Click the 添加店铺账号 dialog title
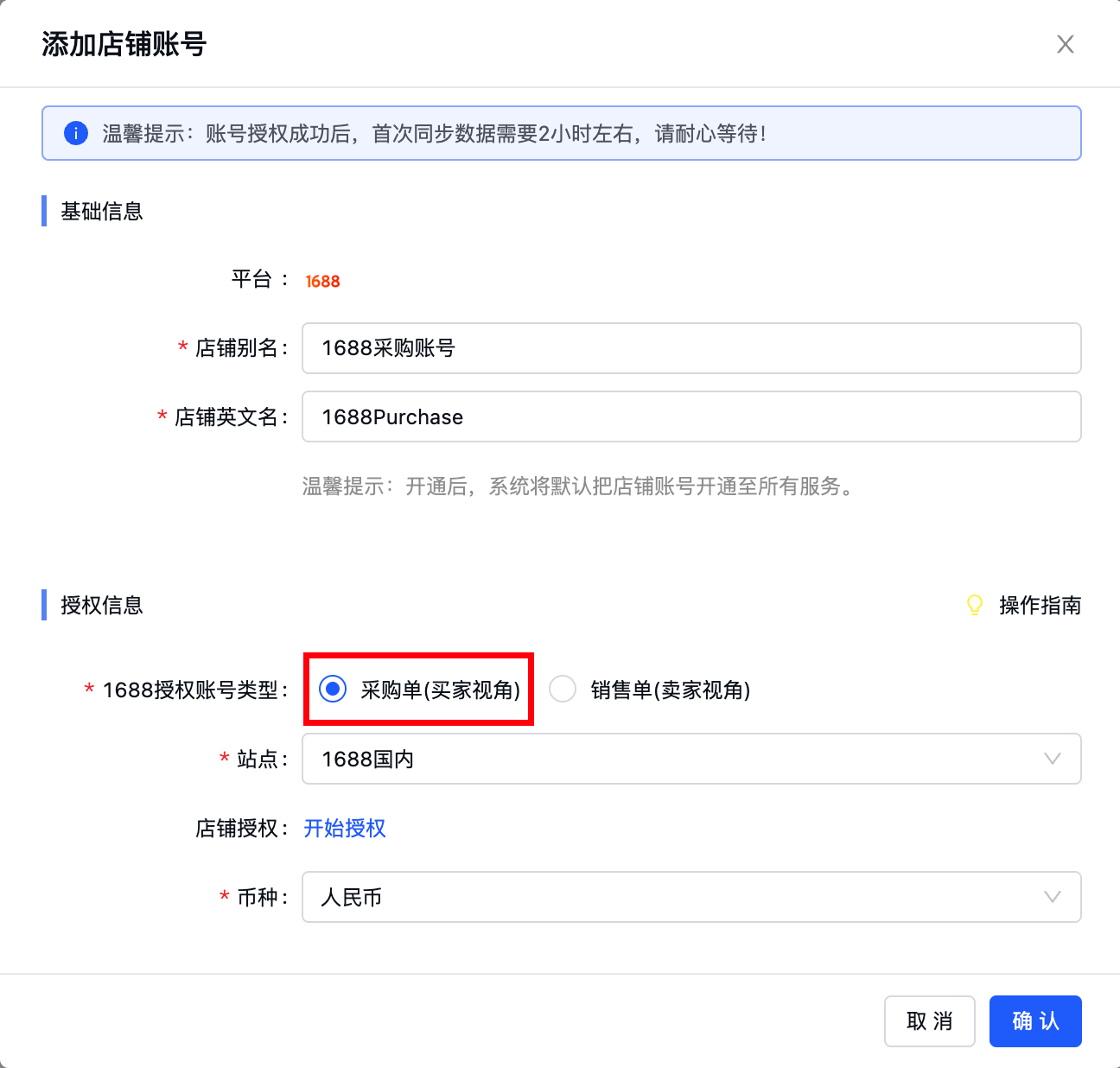The height and width of the screenshot is (1068, 1120). pyautogui.click(x=124, y=43)
